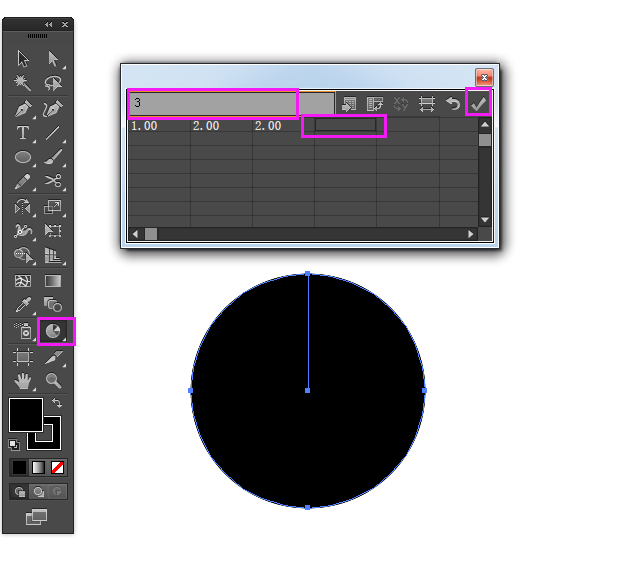This screenshot has height=584, width=620.
Task: Select the Gradient tool
Action: tap(53, 281)
